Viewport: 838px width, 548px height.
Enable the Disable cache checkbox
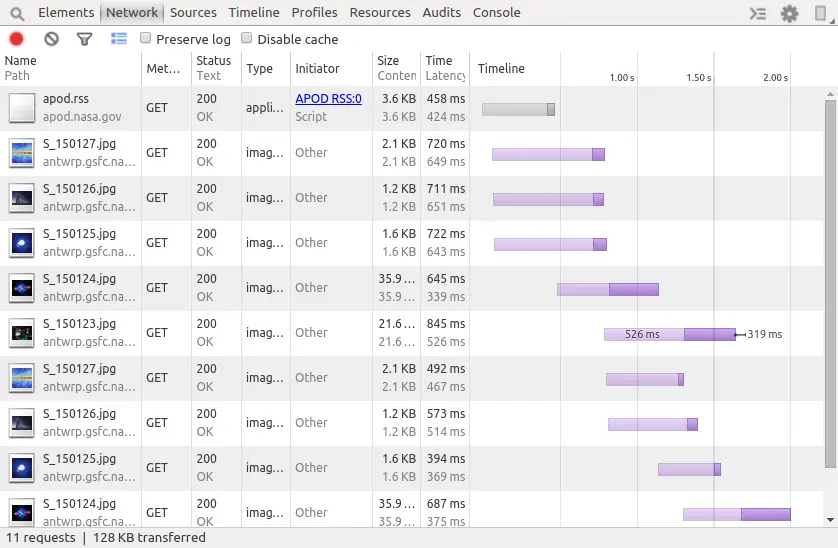pos(246,38)
